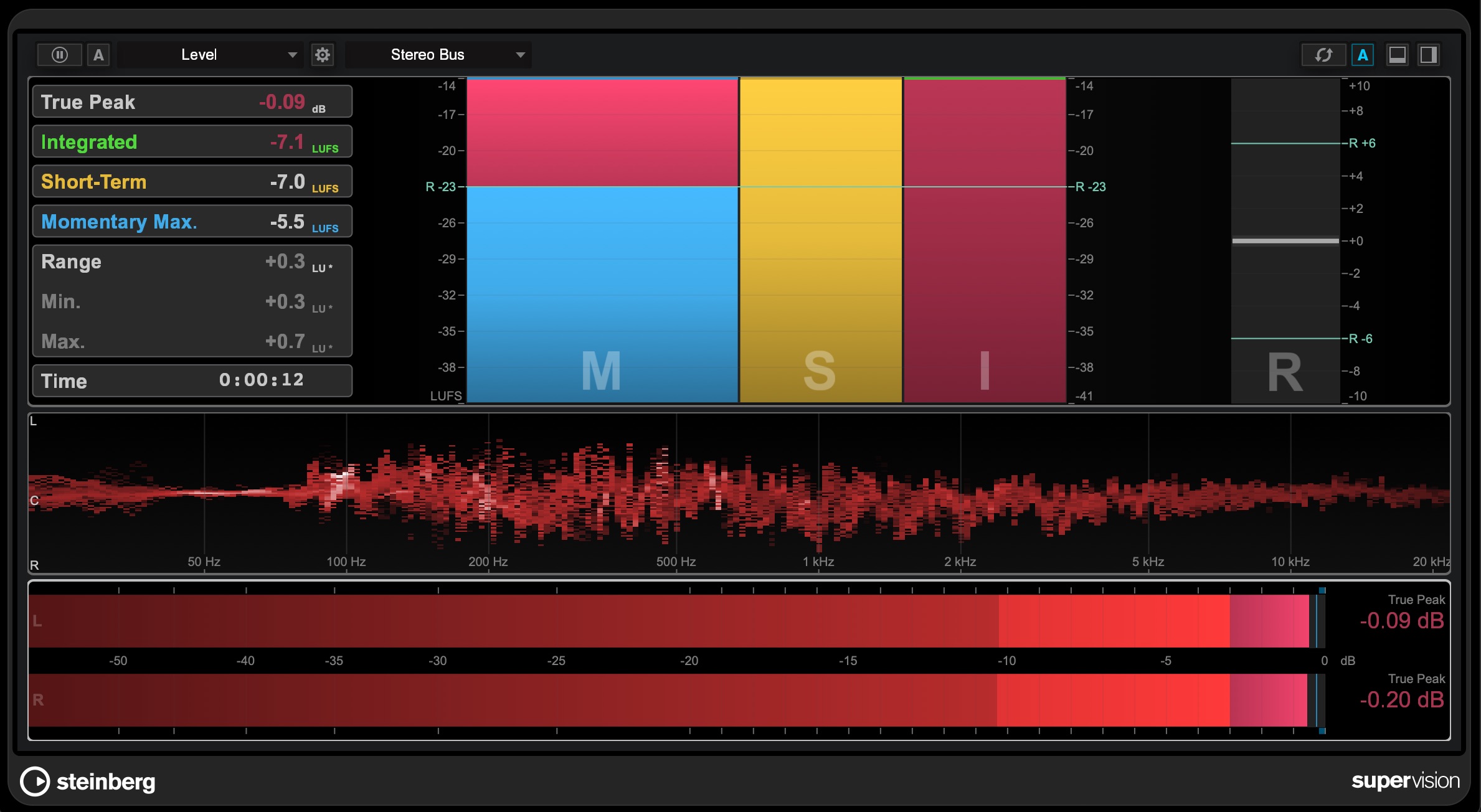Click the reset measurement arrows icon

1323,55
